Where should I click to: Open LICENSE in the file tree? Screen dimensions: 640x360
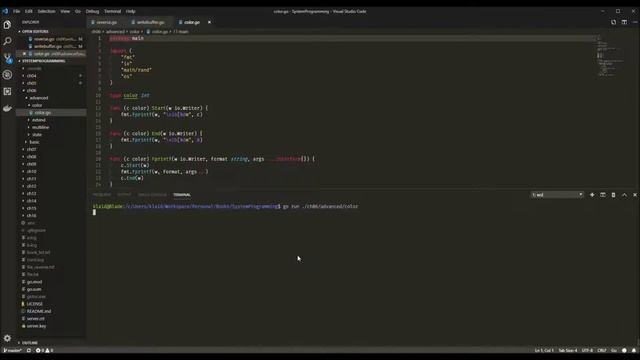click(34, 304)
